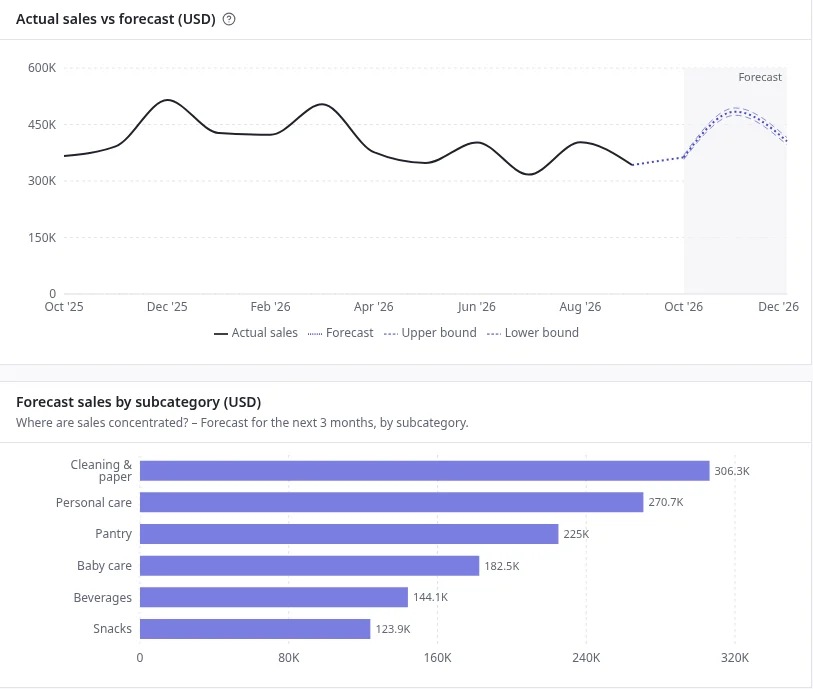Click the Forecast sales by subcategory heading
The image size is (813, 689).
pos(138,402)
